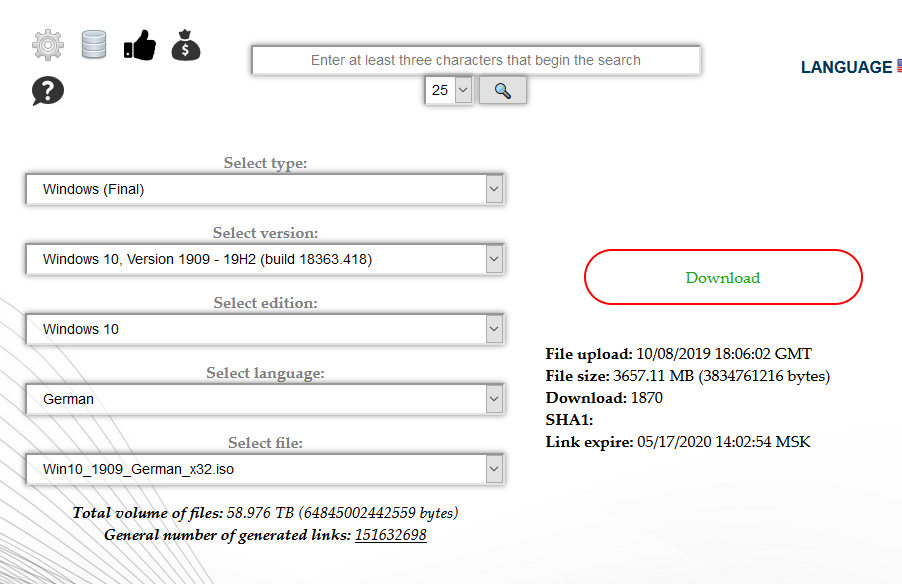The width and height of the screenshot is (902, 584).
Task: Click the language flag icon
Action: point(899,66)
